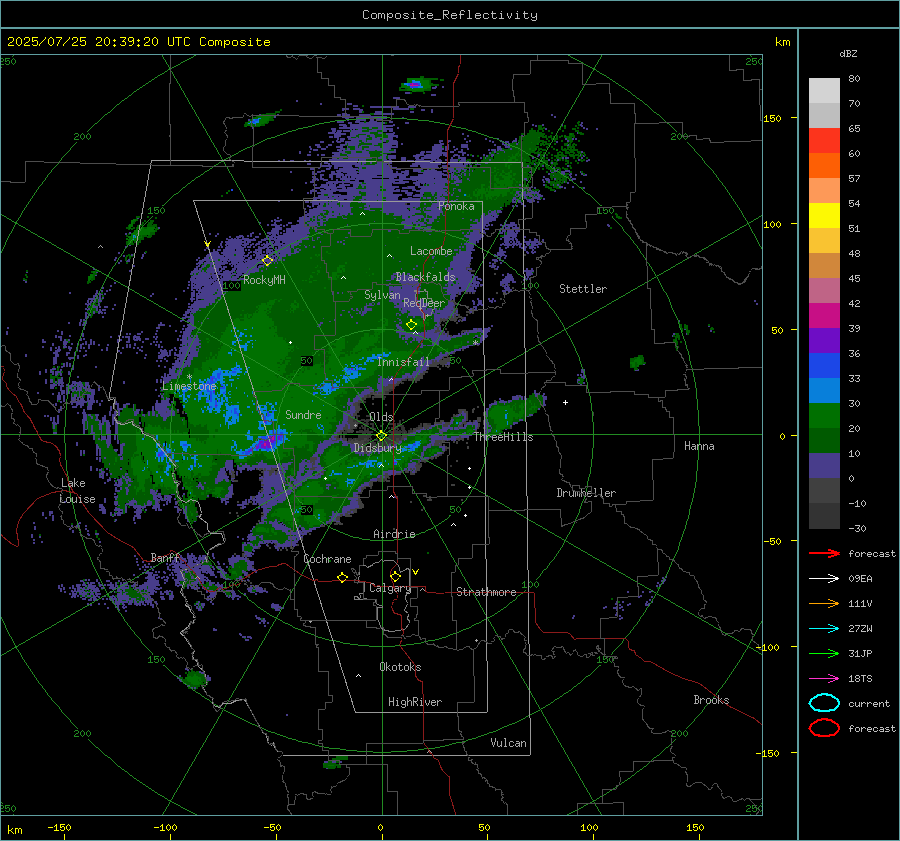Click the 18TS legend text

point(860,679)
